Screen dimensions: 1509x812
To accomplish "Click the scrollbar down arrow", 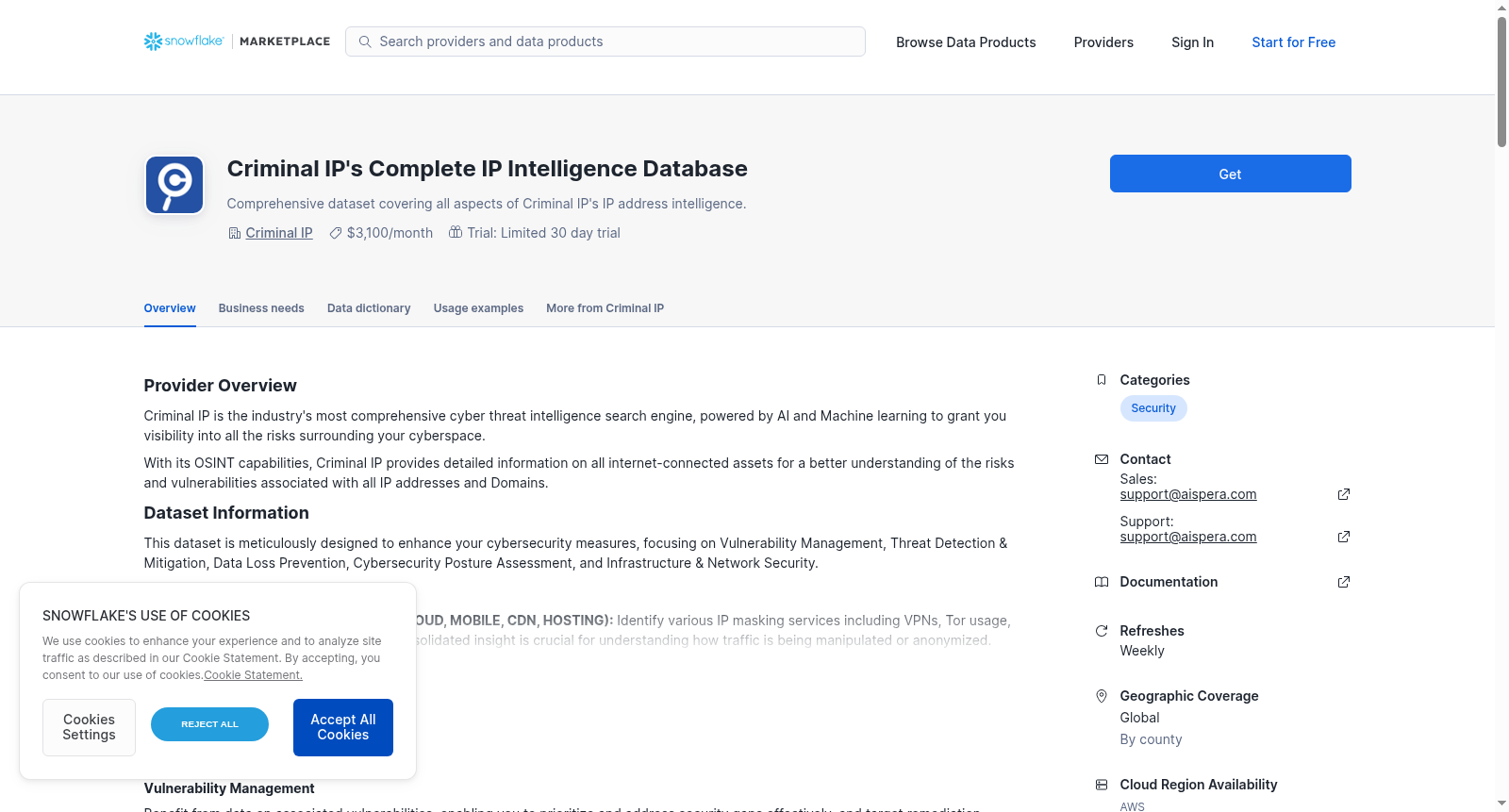I will (1501, 804).
